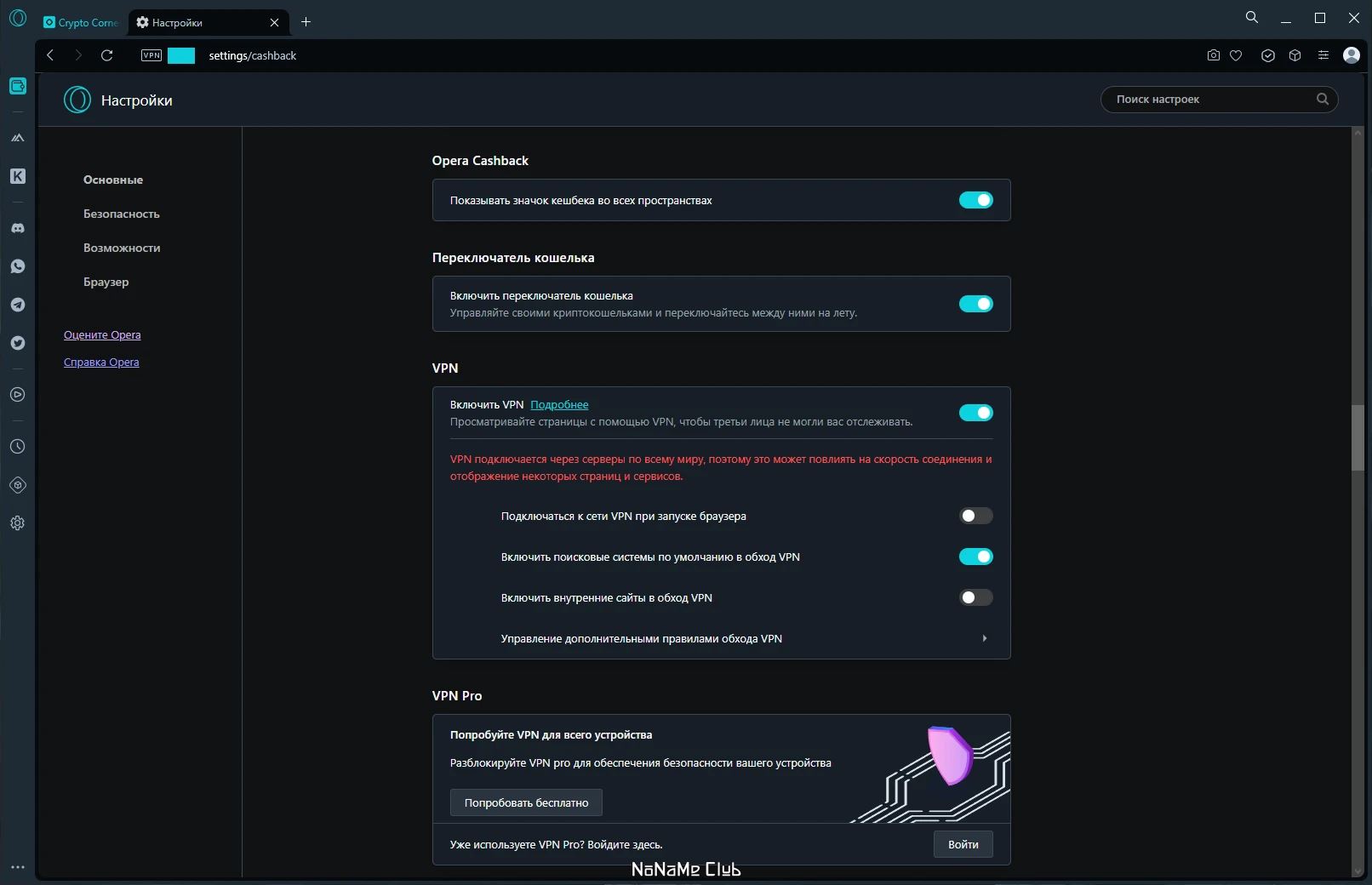This screenshot has height=885, width=1372.
Task: Follow the Оцените Opera link
Action: pyautogui.click(x=102, y=334)
